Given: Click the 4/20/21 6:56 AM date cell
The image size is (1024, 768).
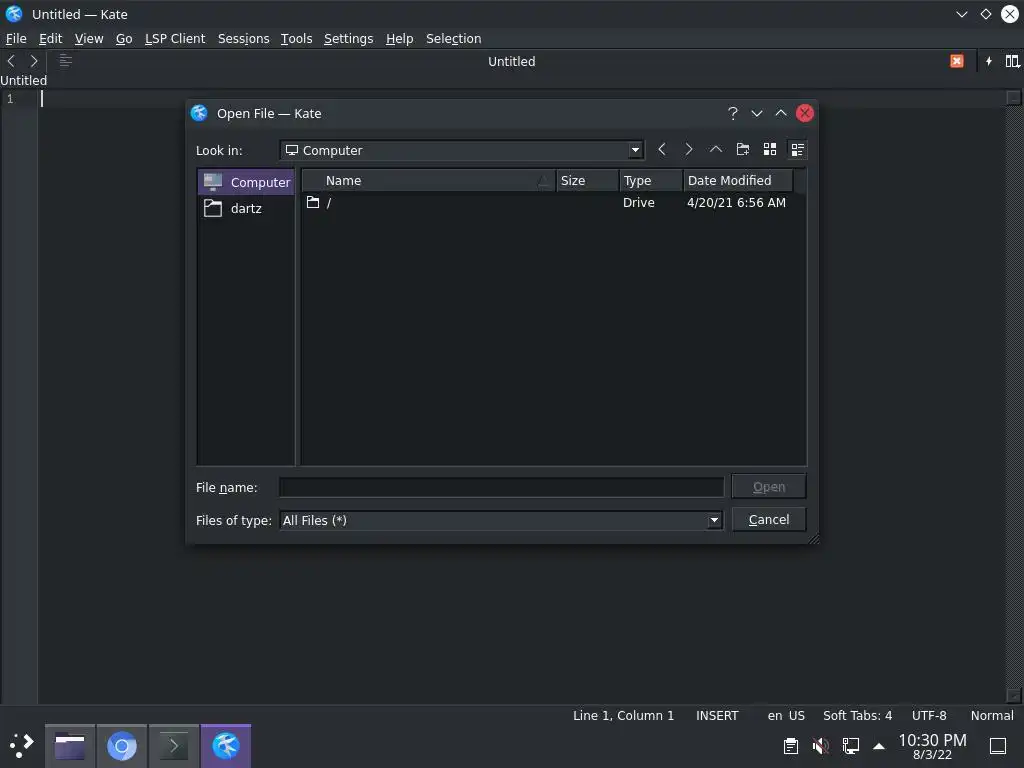Looking at the screenshot, I should [x=736, y=202].
